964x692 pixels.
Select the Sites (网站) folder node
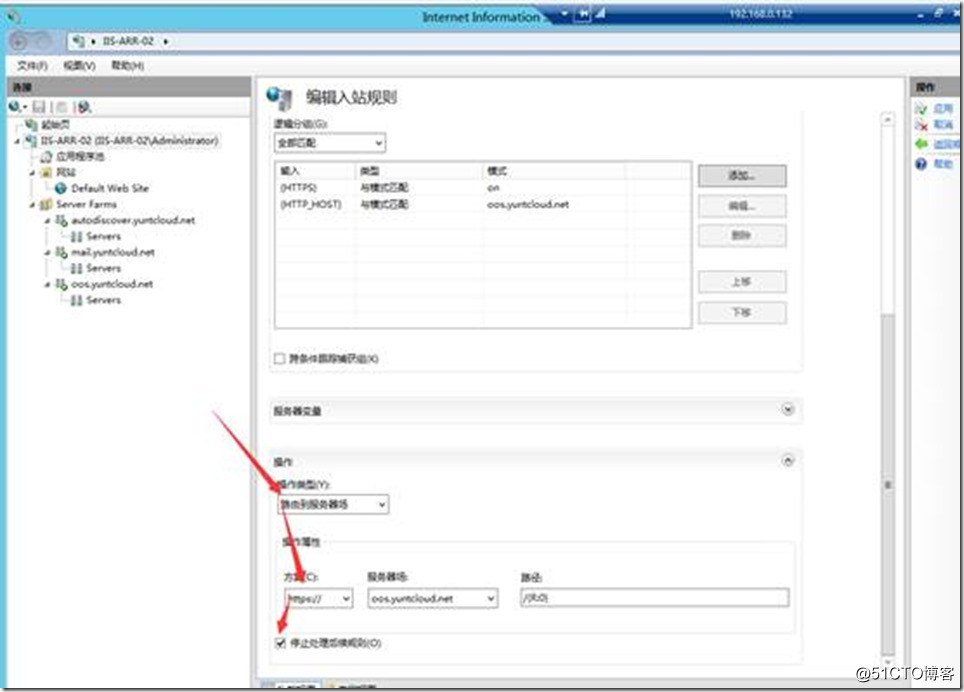66,172
